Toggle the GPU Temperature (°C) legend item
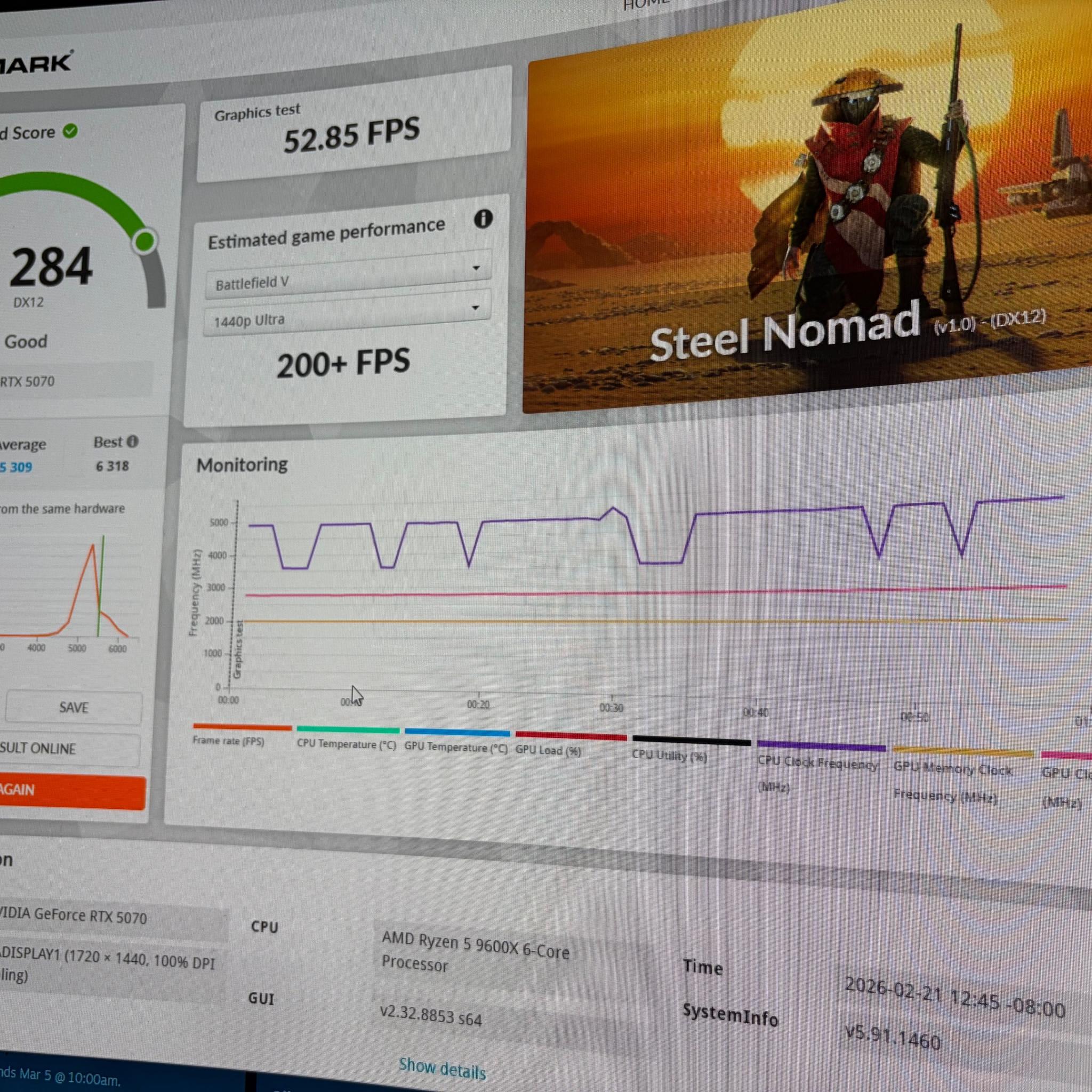Screen dimensions: 1092x1092 click(x=456, y=742)
